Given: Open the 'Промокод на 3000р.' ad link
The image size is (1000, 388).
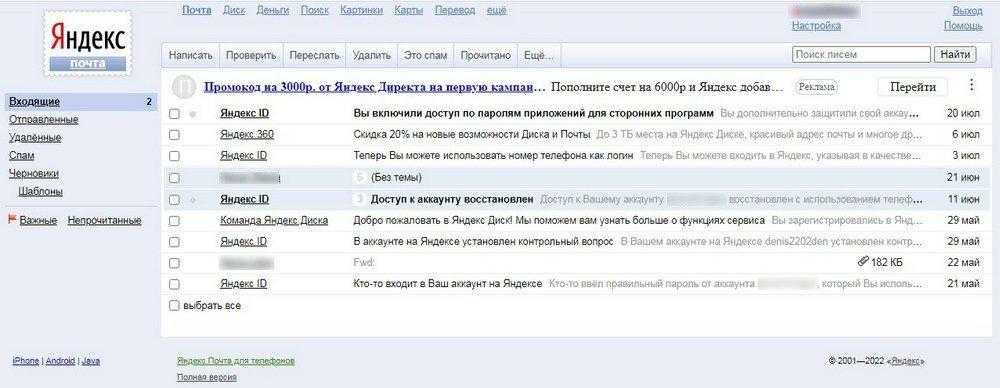Looking at the screenshot, I should [374, 87].
